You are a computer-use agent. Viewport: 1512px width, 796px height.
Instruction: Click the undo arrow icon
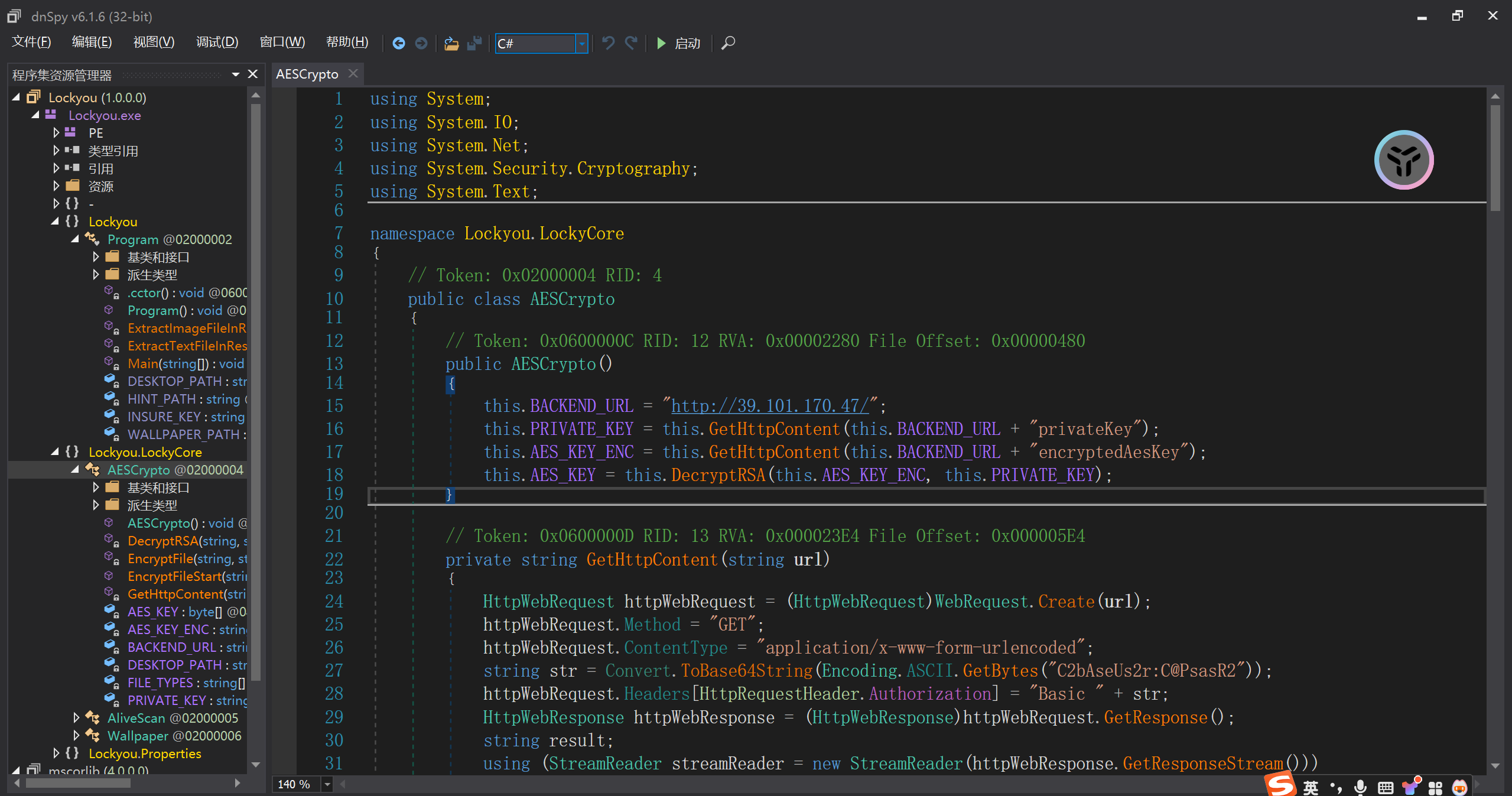click(608, 43)
